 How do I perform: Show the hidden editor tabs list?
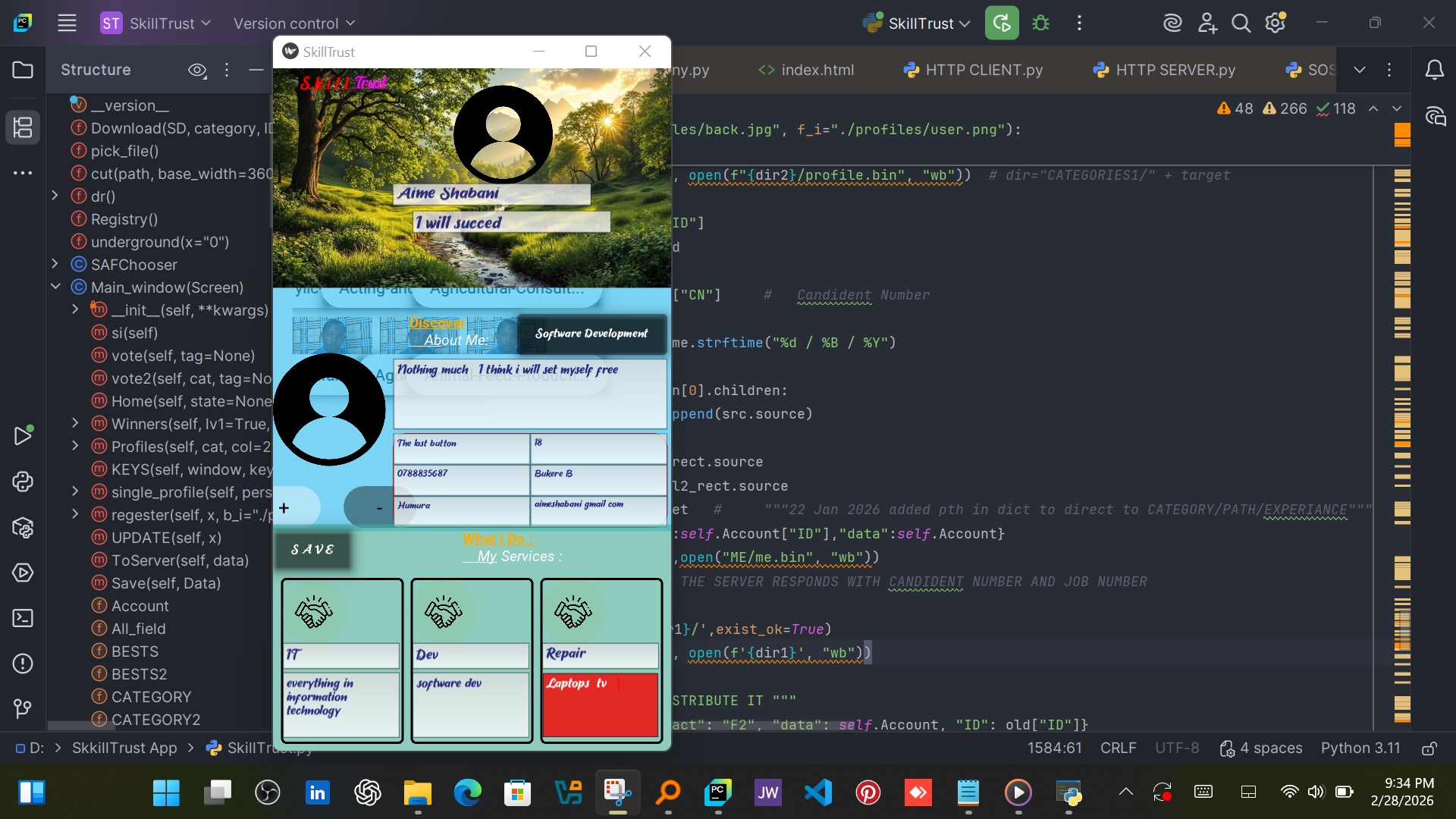1360,70
